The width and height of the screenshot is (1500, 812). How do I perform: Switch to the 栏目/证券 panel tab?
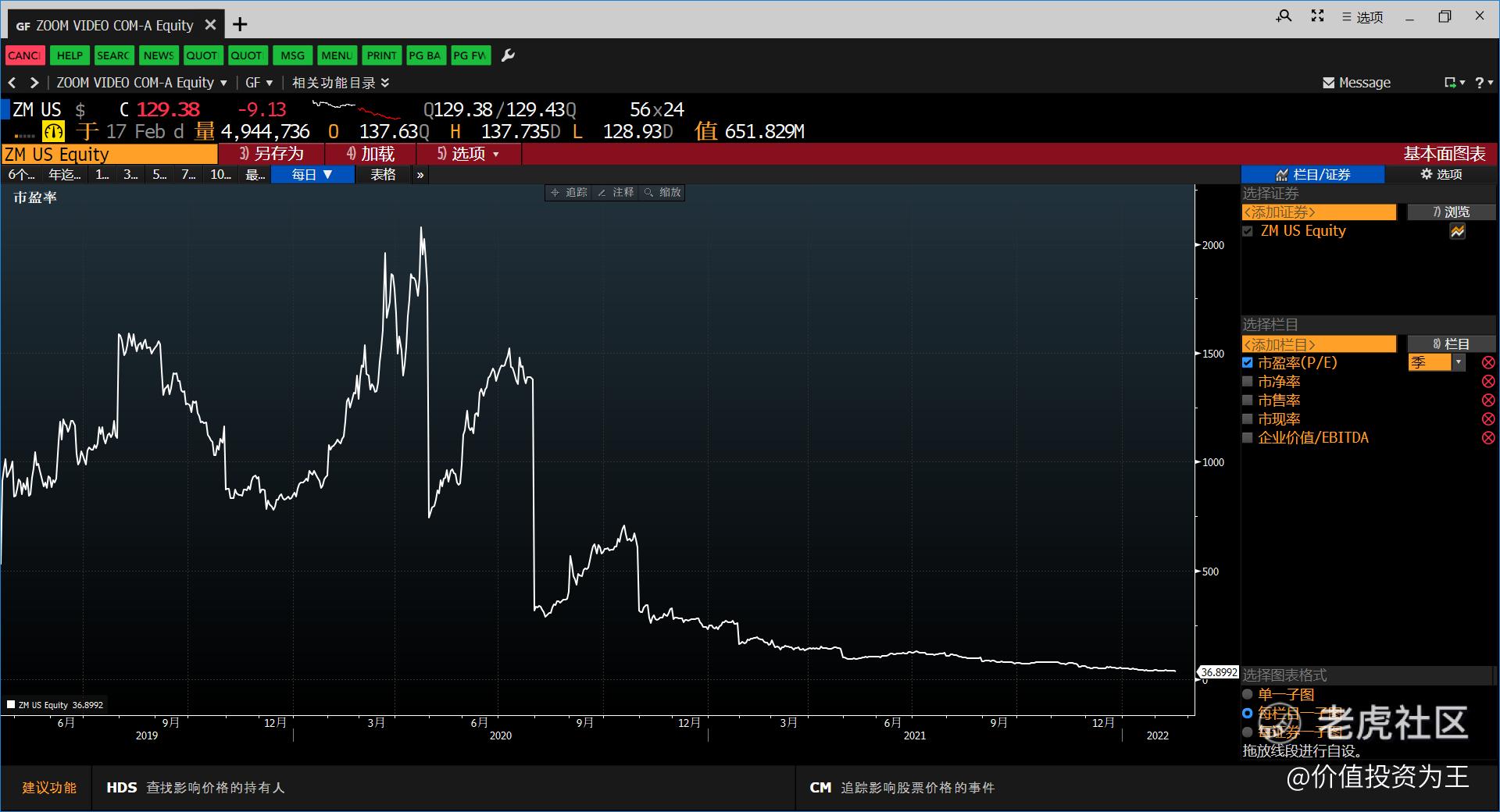coord(1312,175)
